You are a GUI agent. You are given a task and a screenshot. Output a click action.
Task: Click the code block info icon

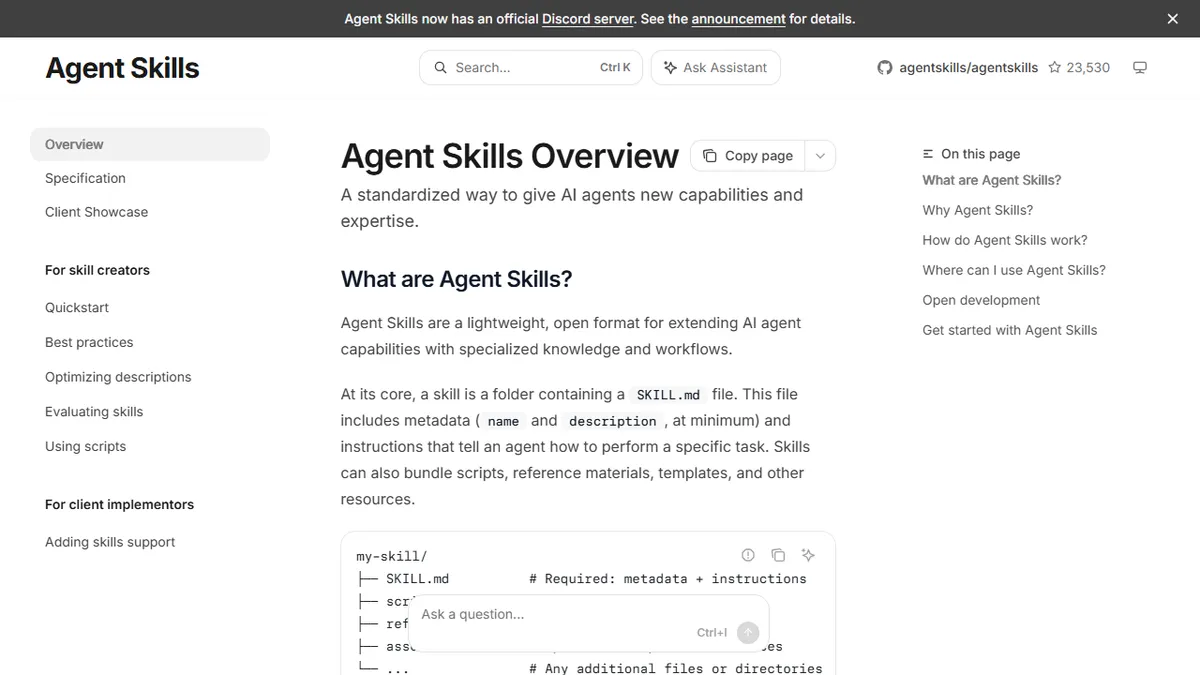pos(748,555)
